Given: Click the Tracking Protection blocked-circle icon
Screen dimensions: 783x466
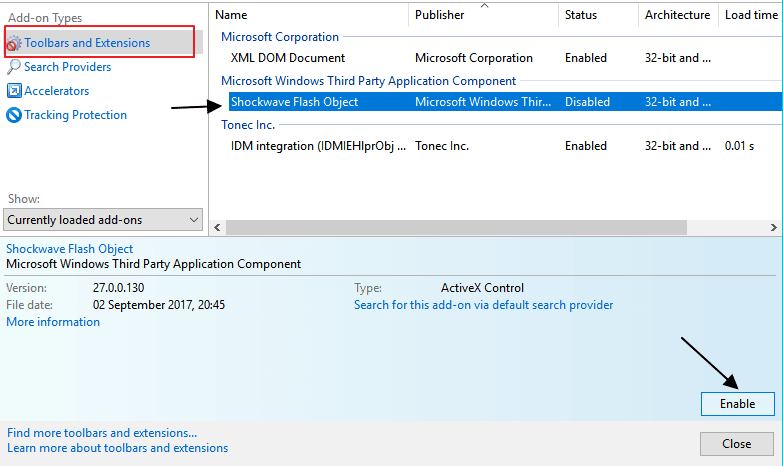Looking at the screenshot, I should [x=14, y=115].
